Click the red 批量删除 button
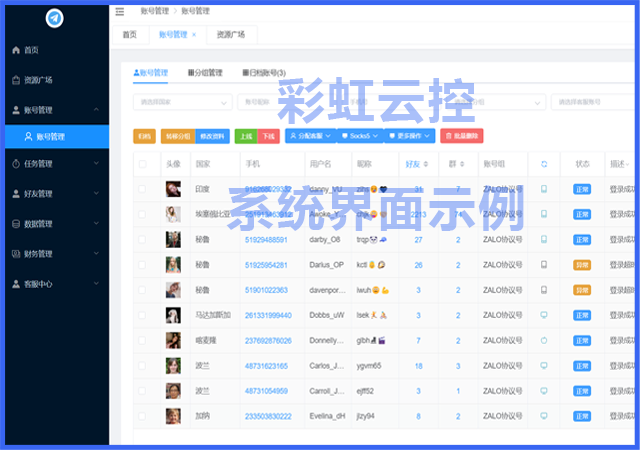 coord(461,136)
